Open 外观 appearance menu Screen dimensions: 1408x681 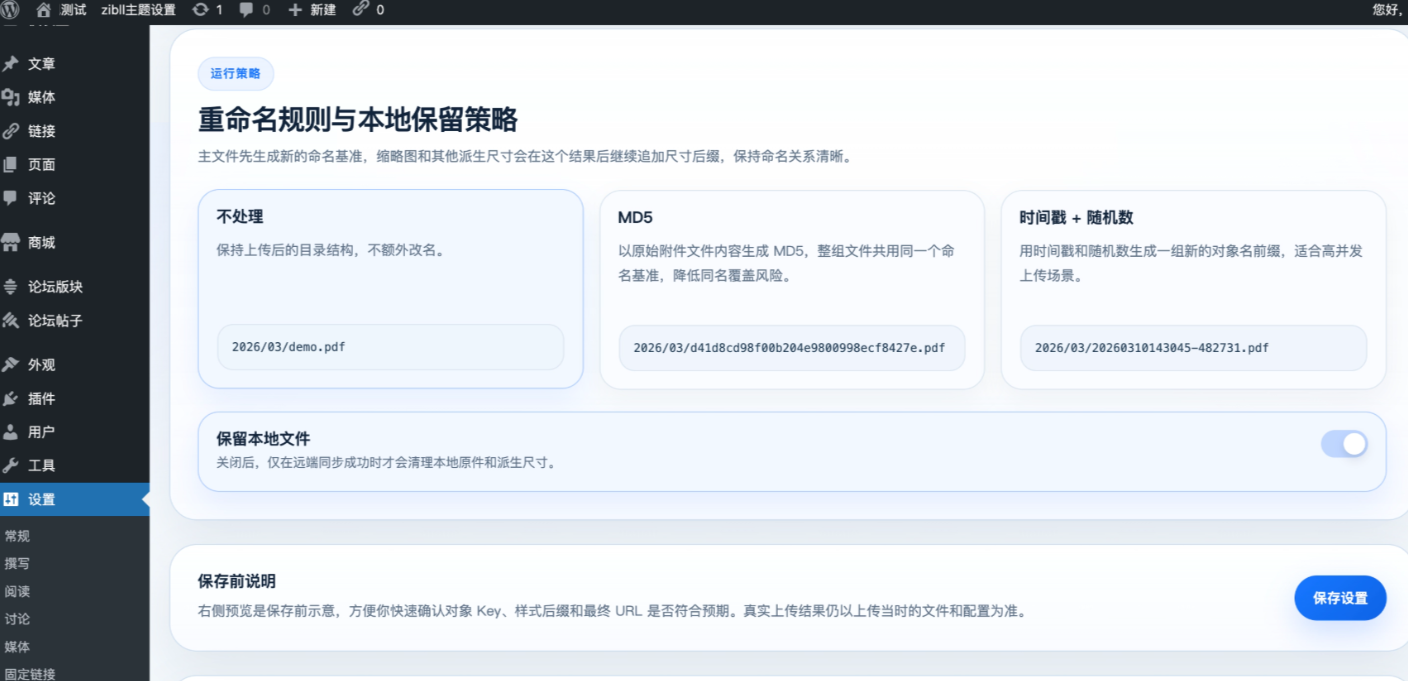[41, 365]
